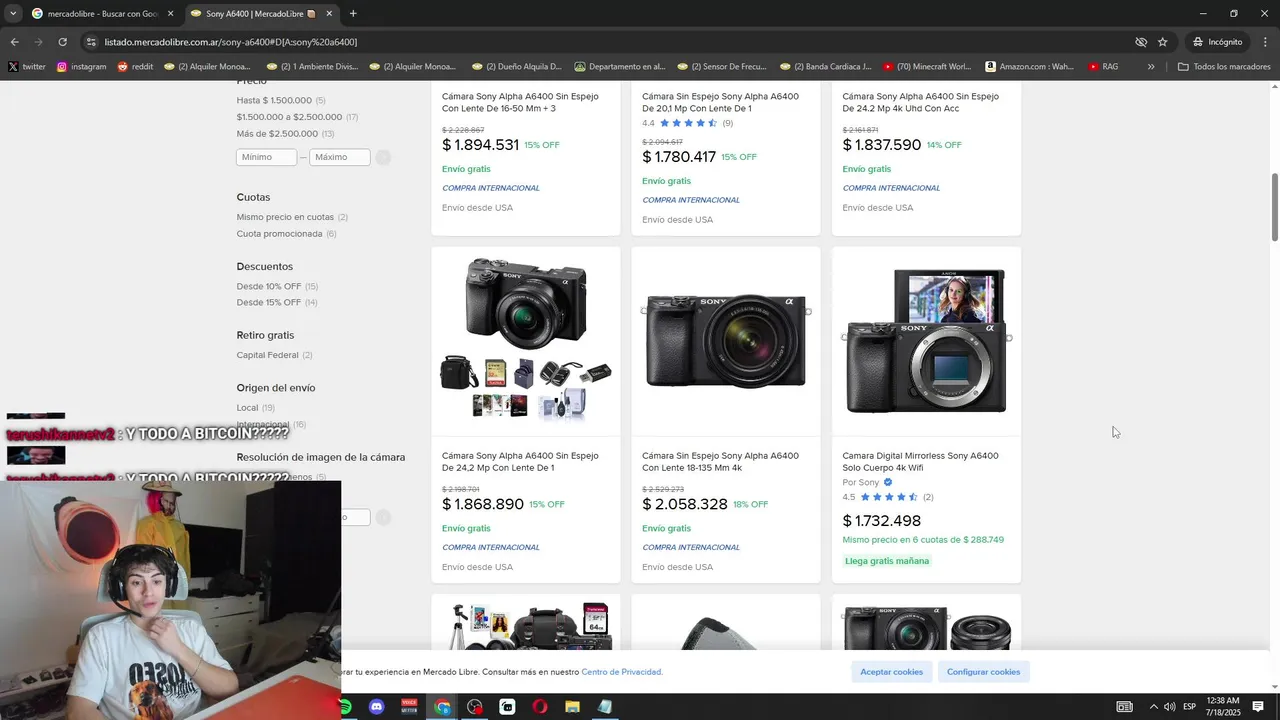This screenshot has height=720, width=1280.
Task: Open the 1 Ambiente Divis... bookmark
Action: (x=311, y=67)
